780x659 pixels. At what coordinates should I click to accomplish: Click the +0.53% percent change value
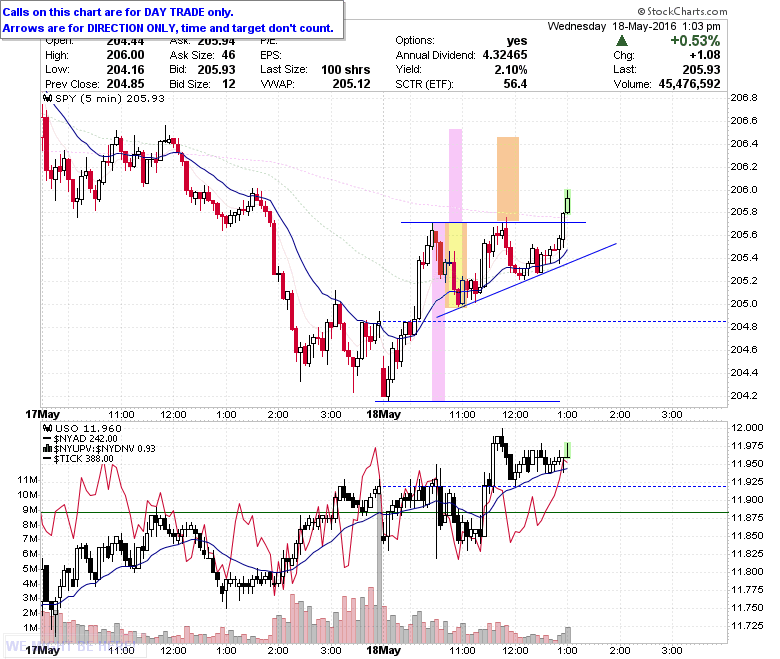click(695, 41)
